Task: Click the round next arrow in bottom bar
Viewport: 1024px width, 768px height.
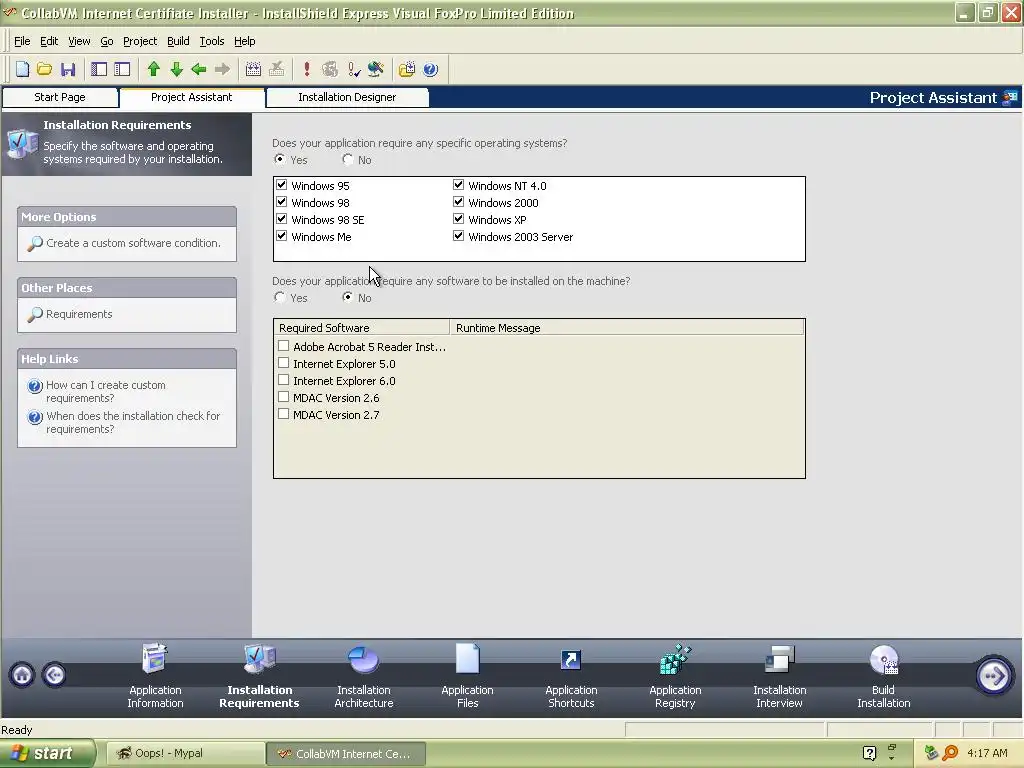Action: 993,675
